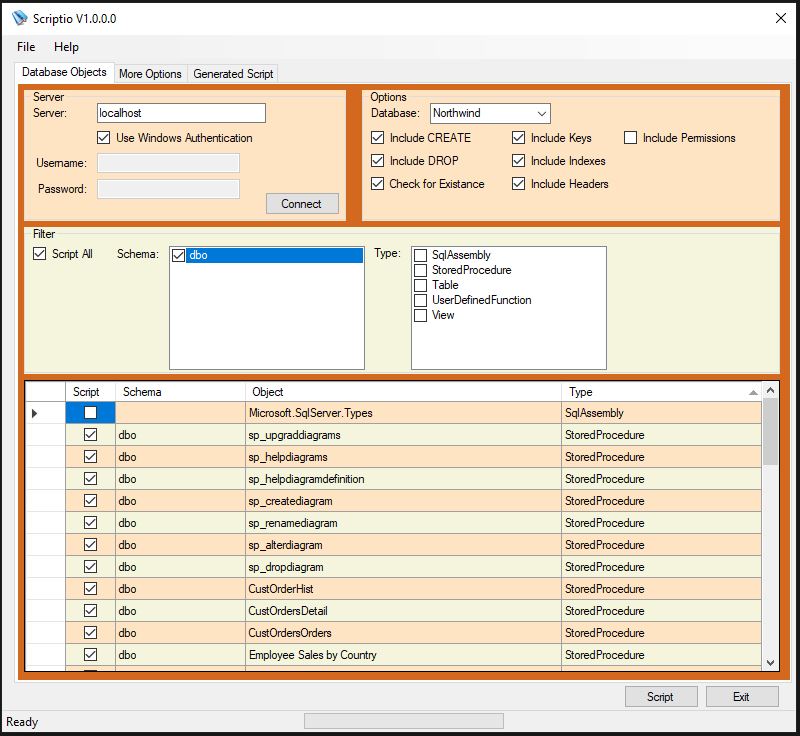Viewport: 800px width, 736px height.
Task: Toggle Include CREATE checkbox
Action: coord(378,138)
